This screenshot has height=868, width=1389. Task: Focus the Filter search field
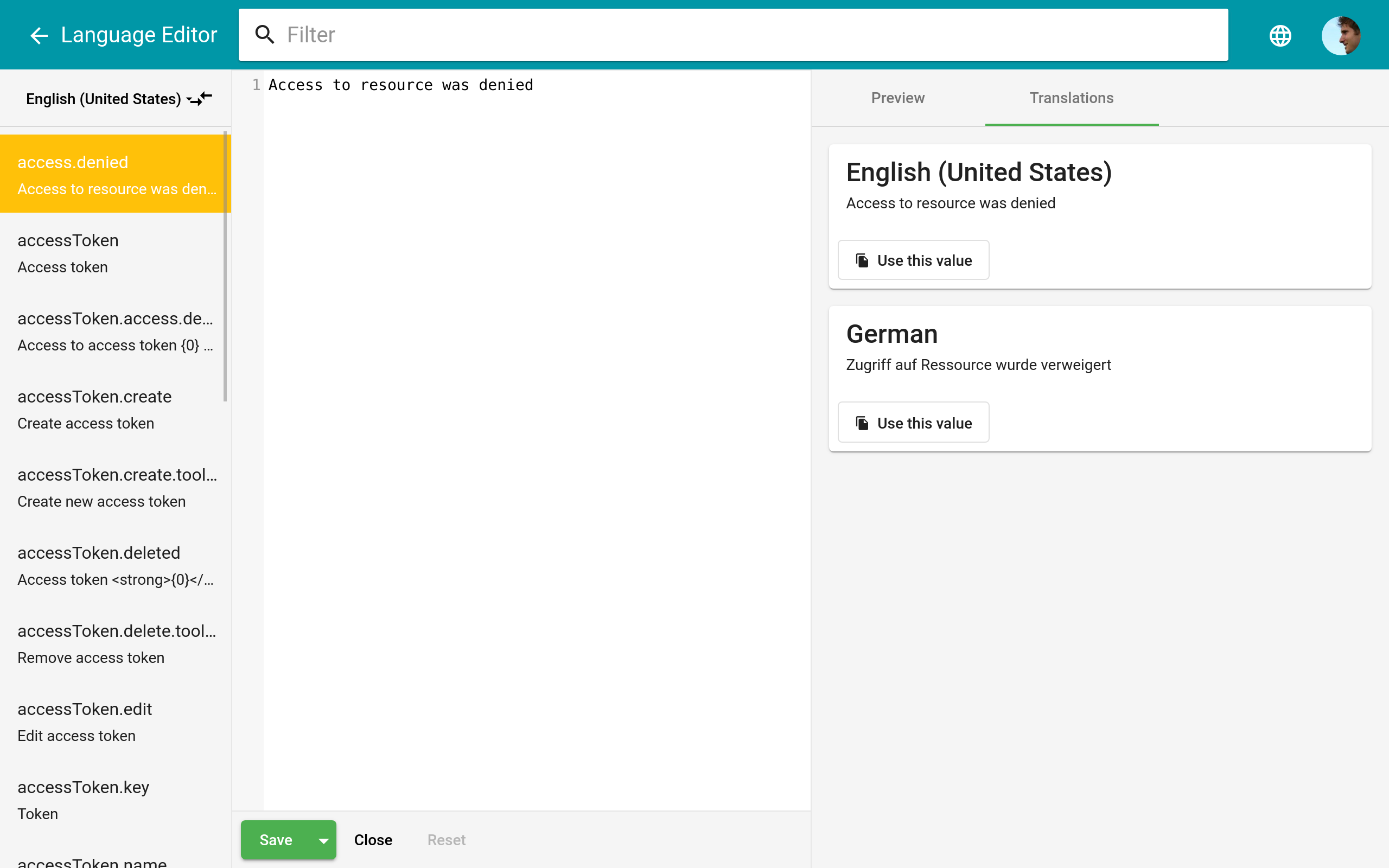746,35
